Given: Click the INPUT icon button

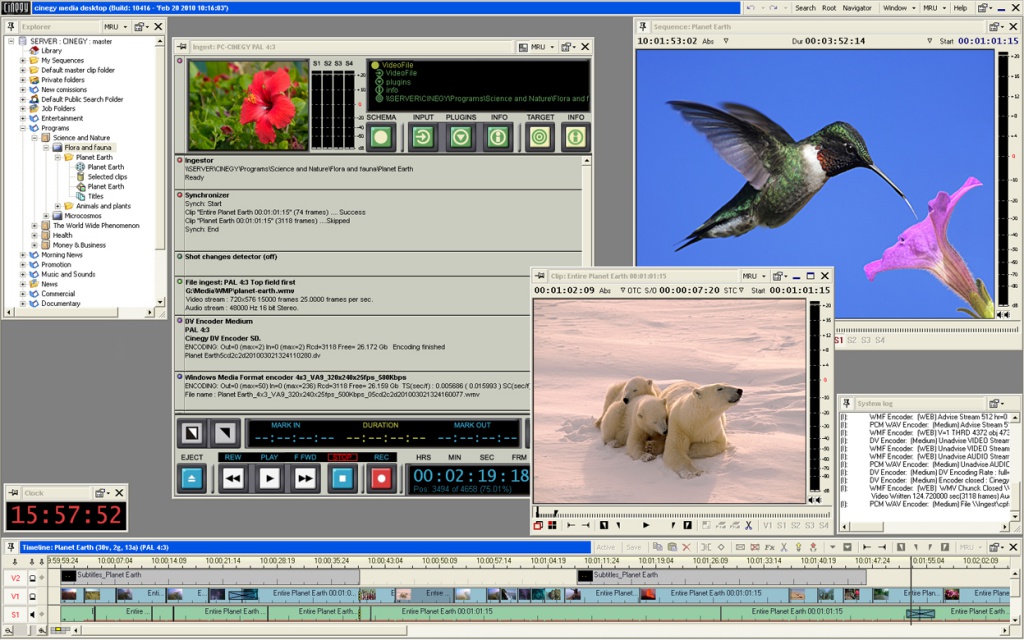Looking at the screenshot, I should tap(423, 137).
